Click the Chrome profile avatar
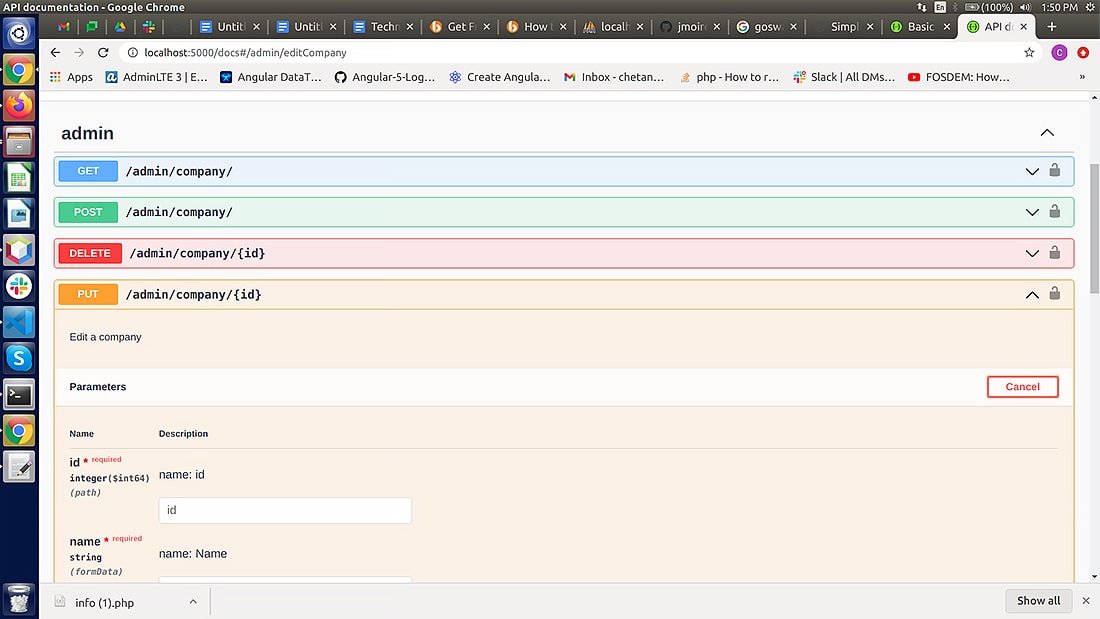This screenshot has width=1100, height=619. pos(1059,52)
